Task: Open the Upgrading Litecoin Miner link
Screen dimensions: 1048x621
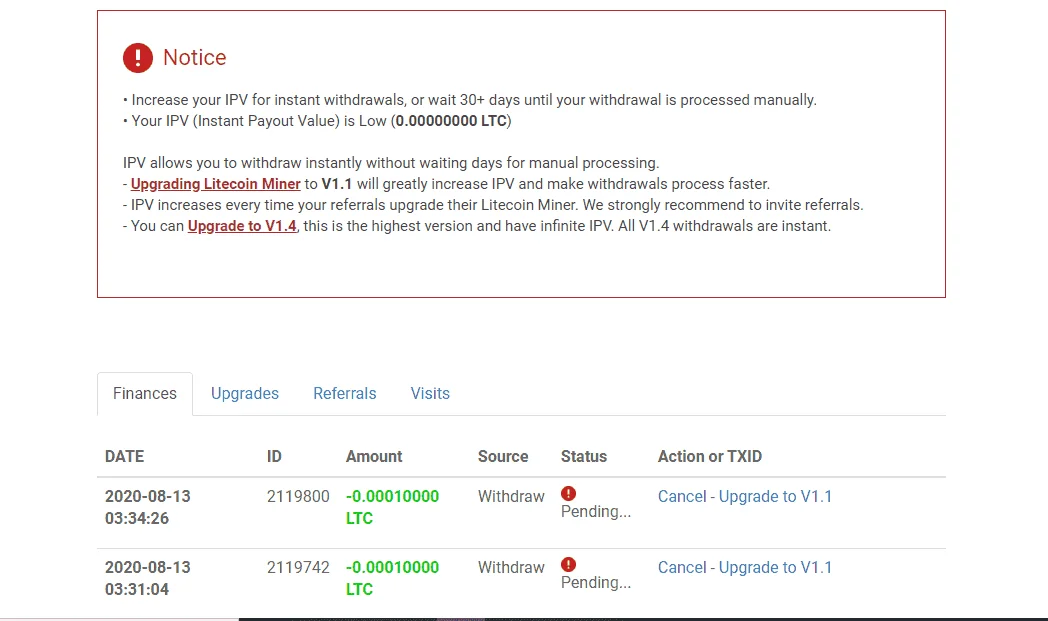Action: [x=215, y=184]
